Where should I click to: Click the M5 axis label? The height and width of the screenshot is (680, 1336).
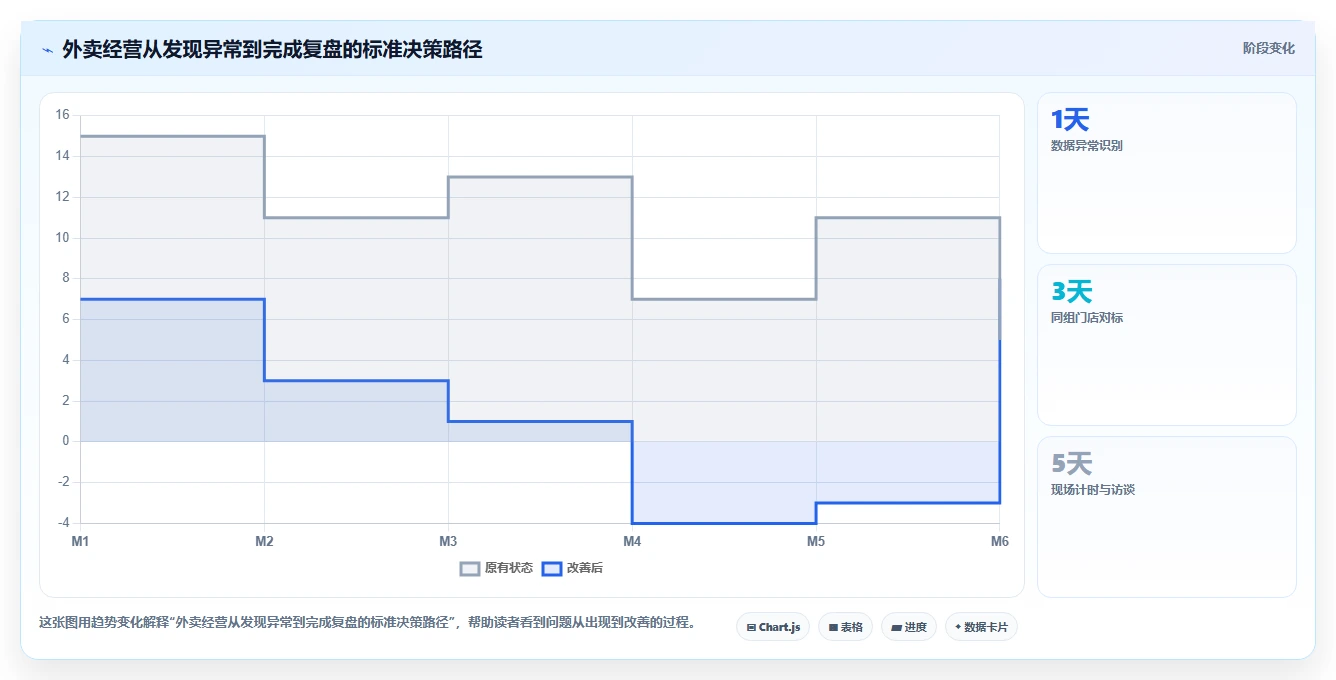pos(816,541)
